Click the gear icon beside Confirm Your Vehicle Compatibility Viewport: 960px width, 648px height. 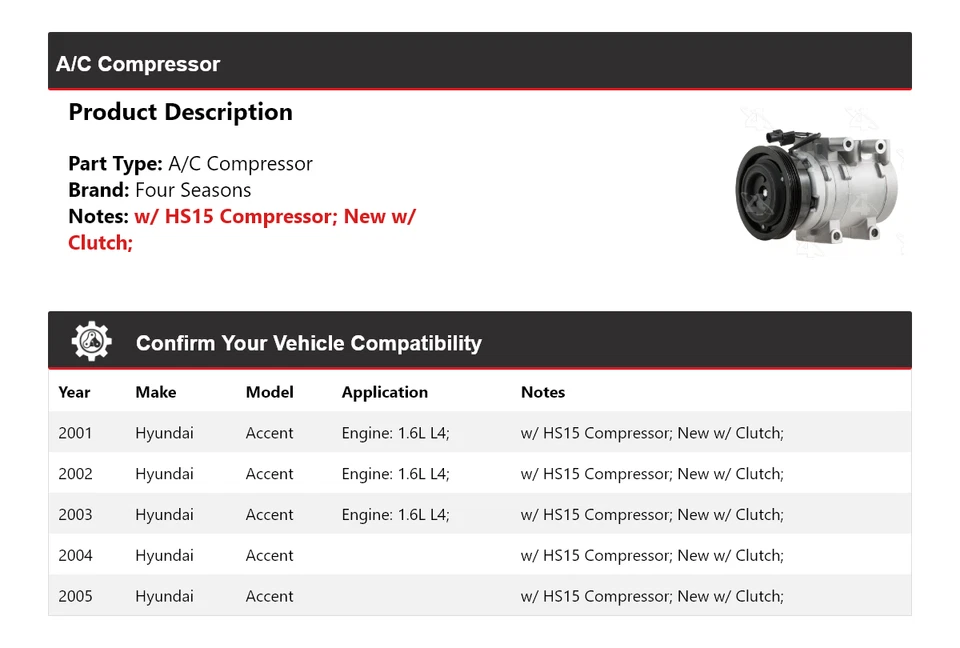point(92,341)
